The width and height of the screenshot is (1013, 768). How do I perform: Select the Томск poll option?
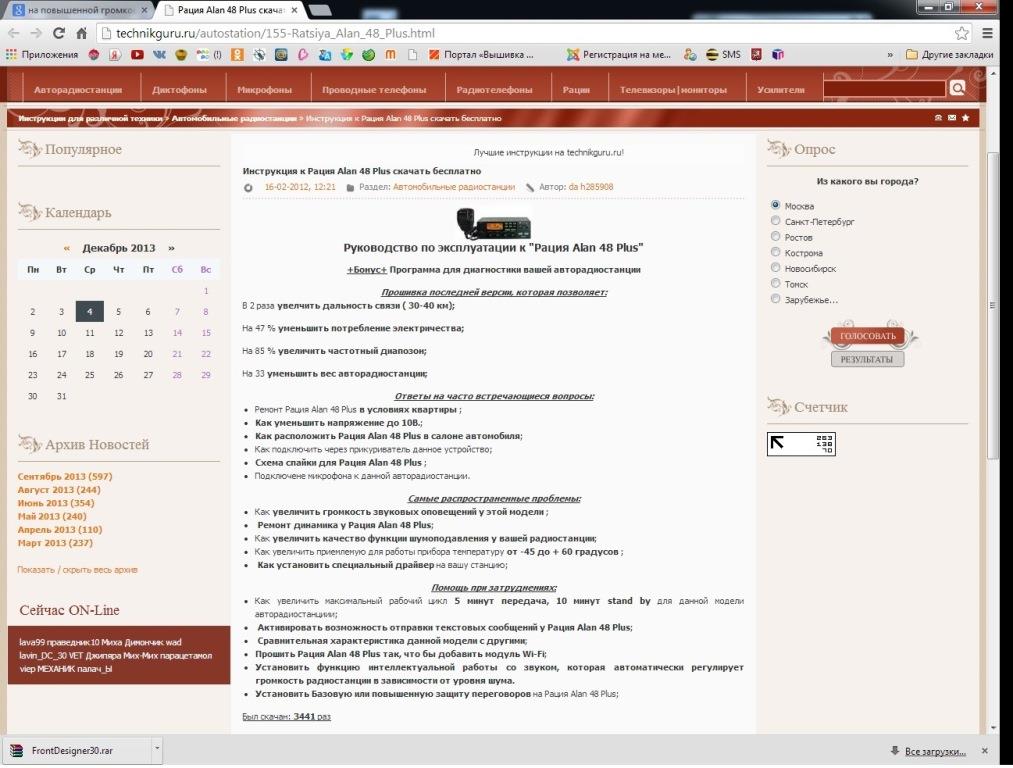coord(775,283)
